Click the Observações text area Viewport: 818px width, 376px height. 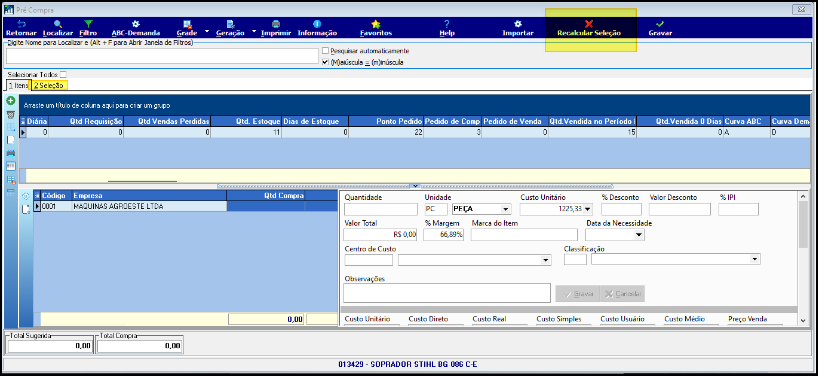point(447,293)
